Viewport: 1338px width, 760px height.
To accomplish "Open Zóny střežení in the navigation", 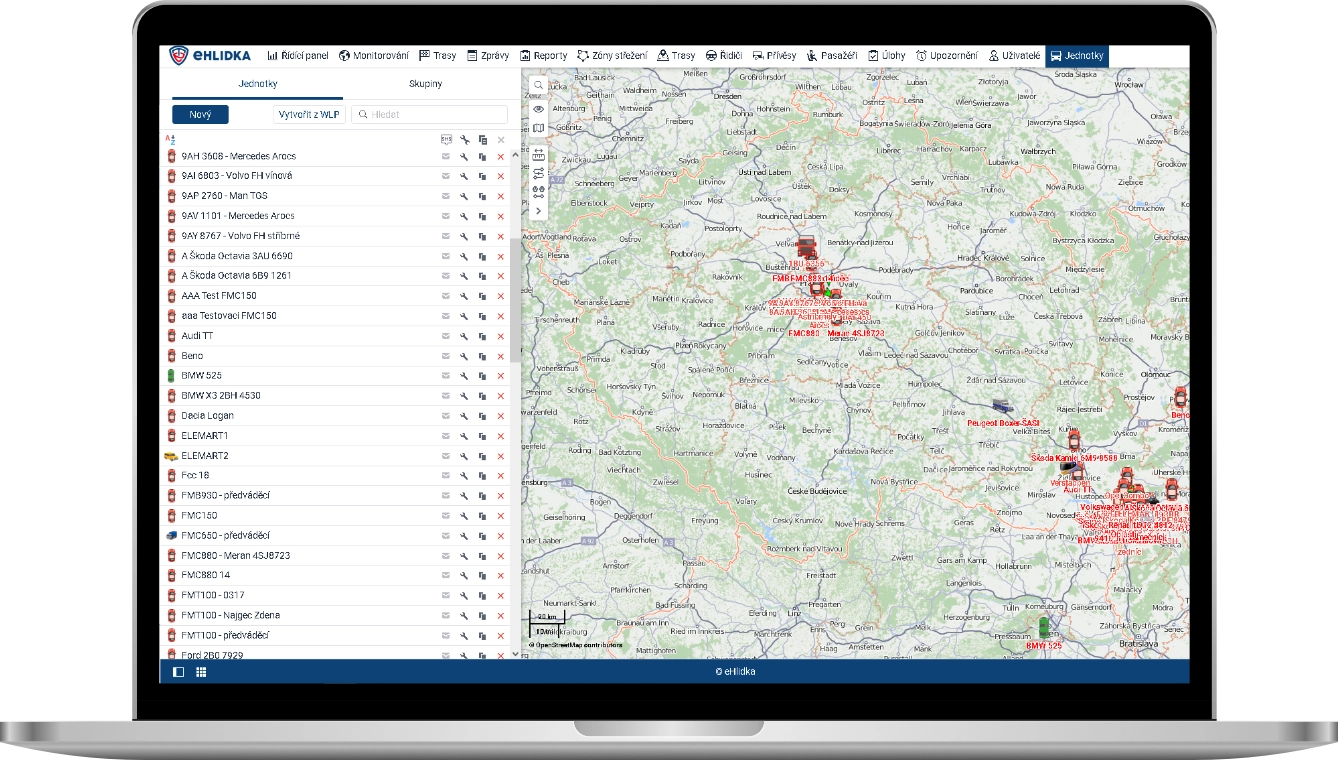I will click(x=613, y=56).
